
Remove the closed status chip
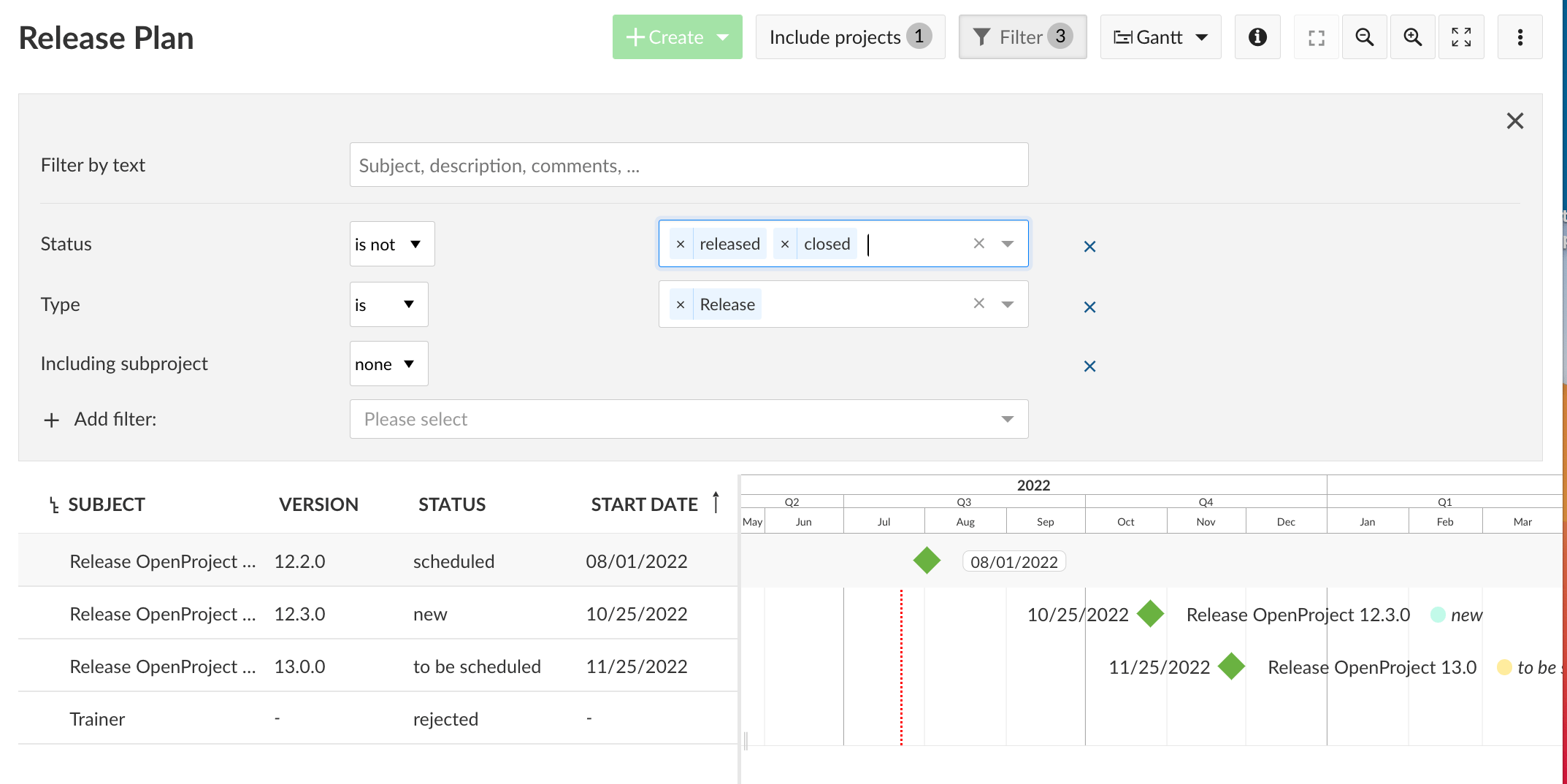785,243
